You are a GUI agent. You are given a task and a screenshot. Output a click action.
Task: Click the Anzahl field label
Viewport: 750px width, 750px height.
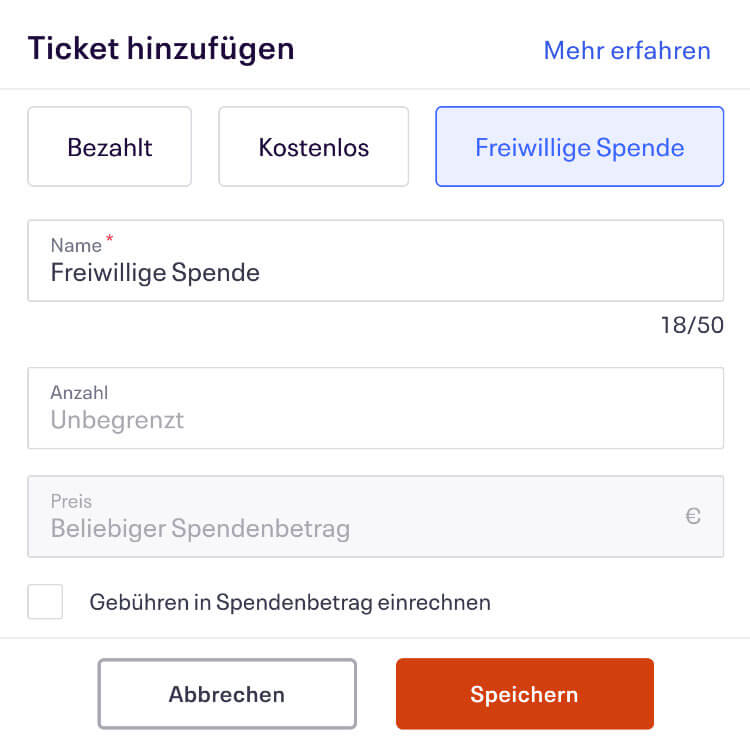point(79,393)
